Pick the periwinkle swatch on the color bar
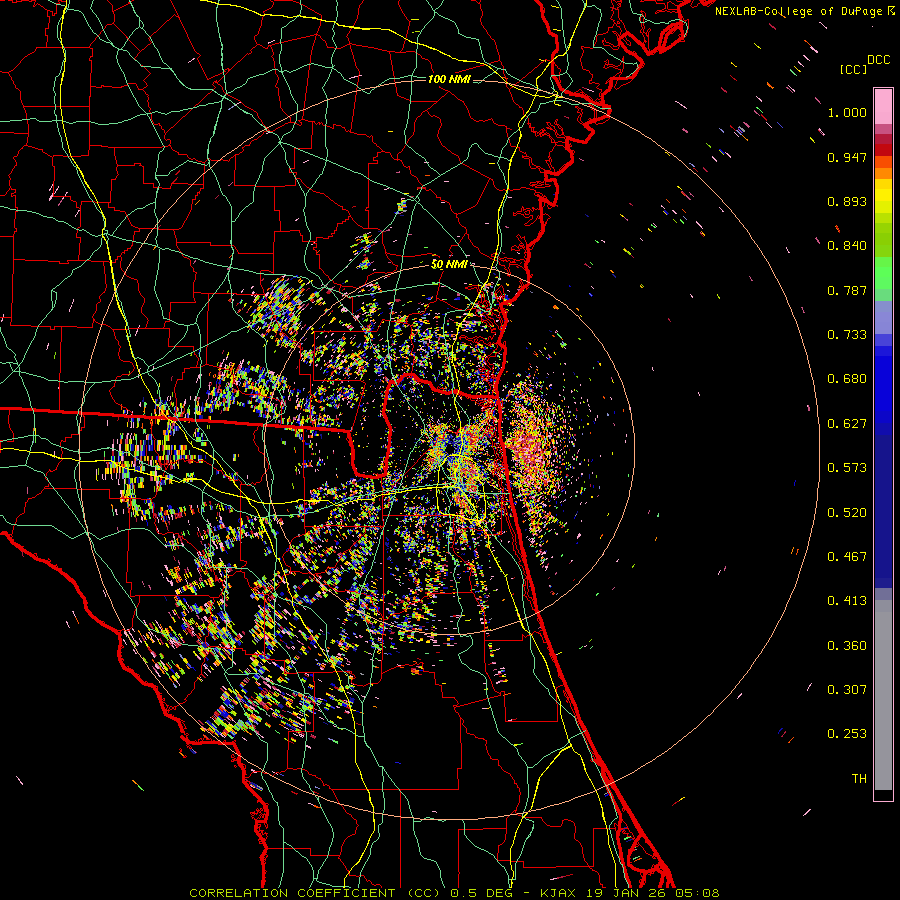The width and height of the screenshot is (900, 900). 883,318
